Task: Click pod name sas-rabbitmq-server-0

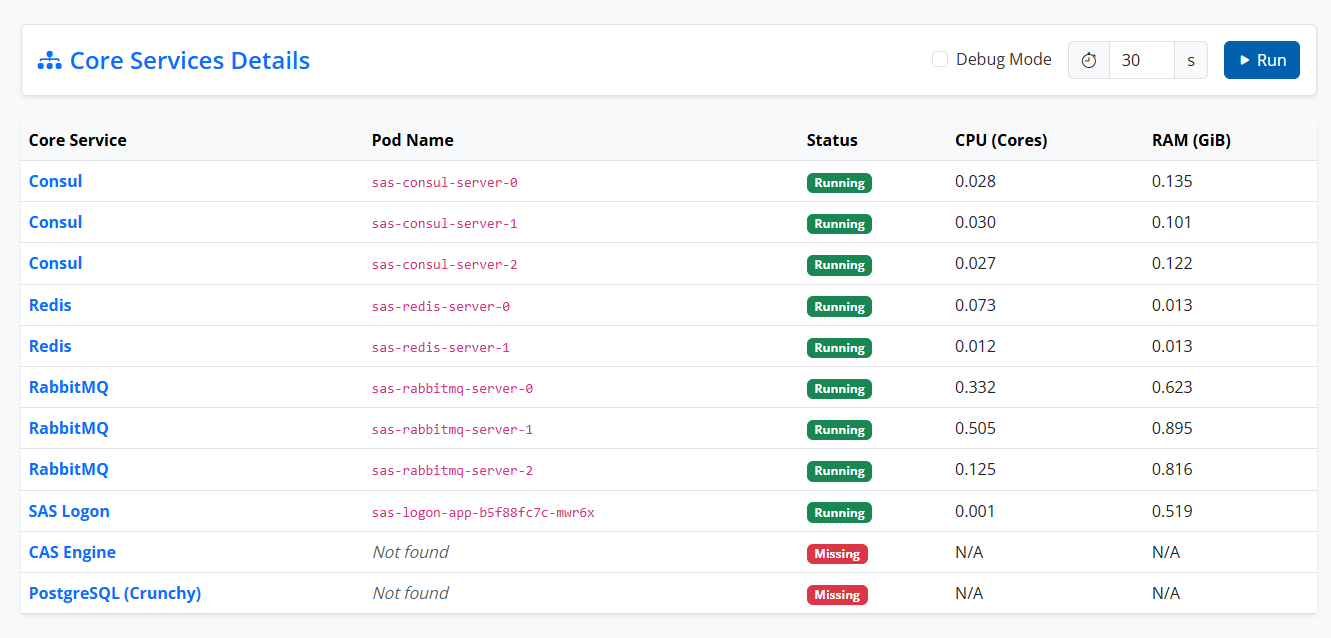Action: [x=452, y=388]
